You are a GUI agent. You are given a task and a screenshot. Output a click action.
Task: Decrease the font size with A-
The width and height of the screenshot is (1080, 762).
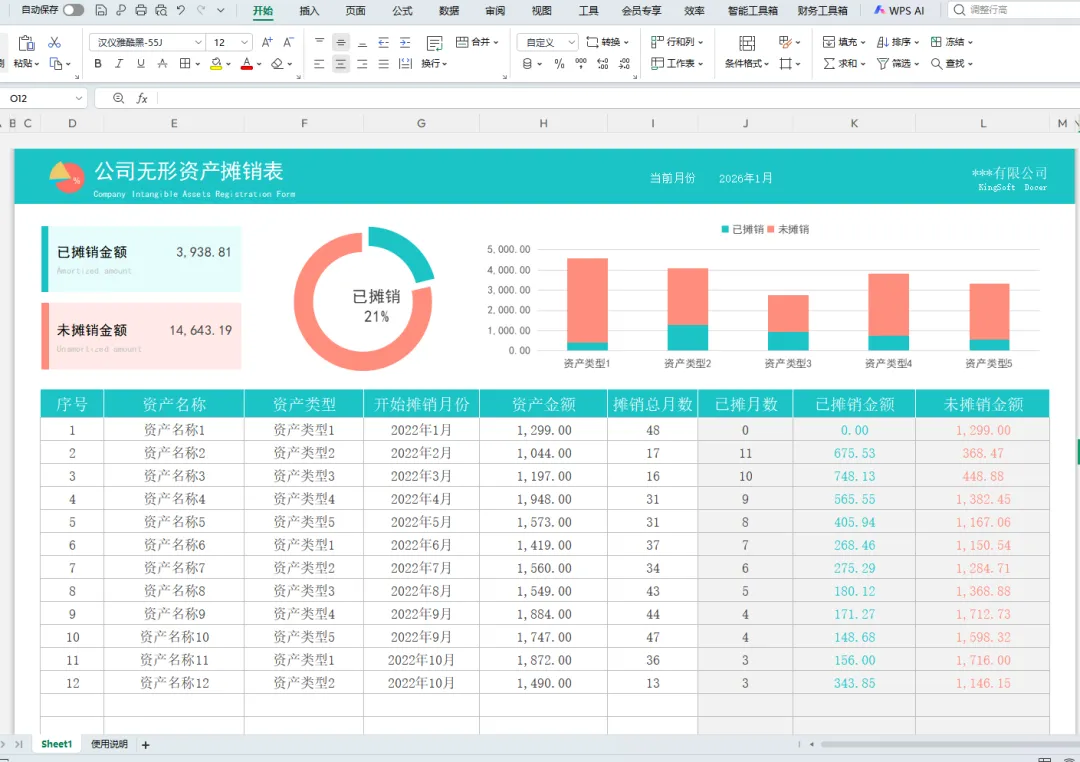[289, 42]
